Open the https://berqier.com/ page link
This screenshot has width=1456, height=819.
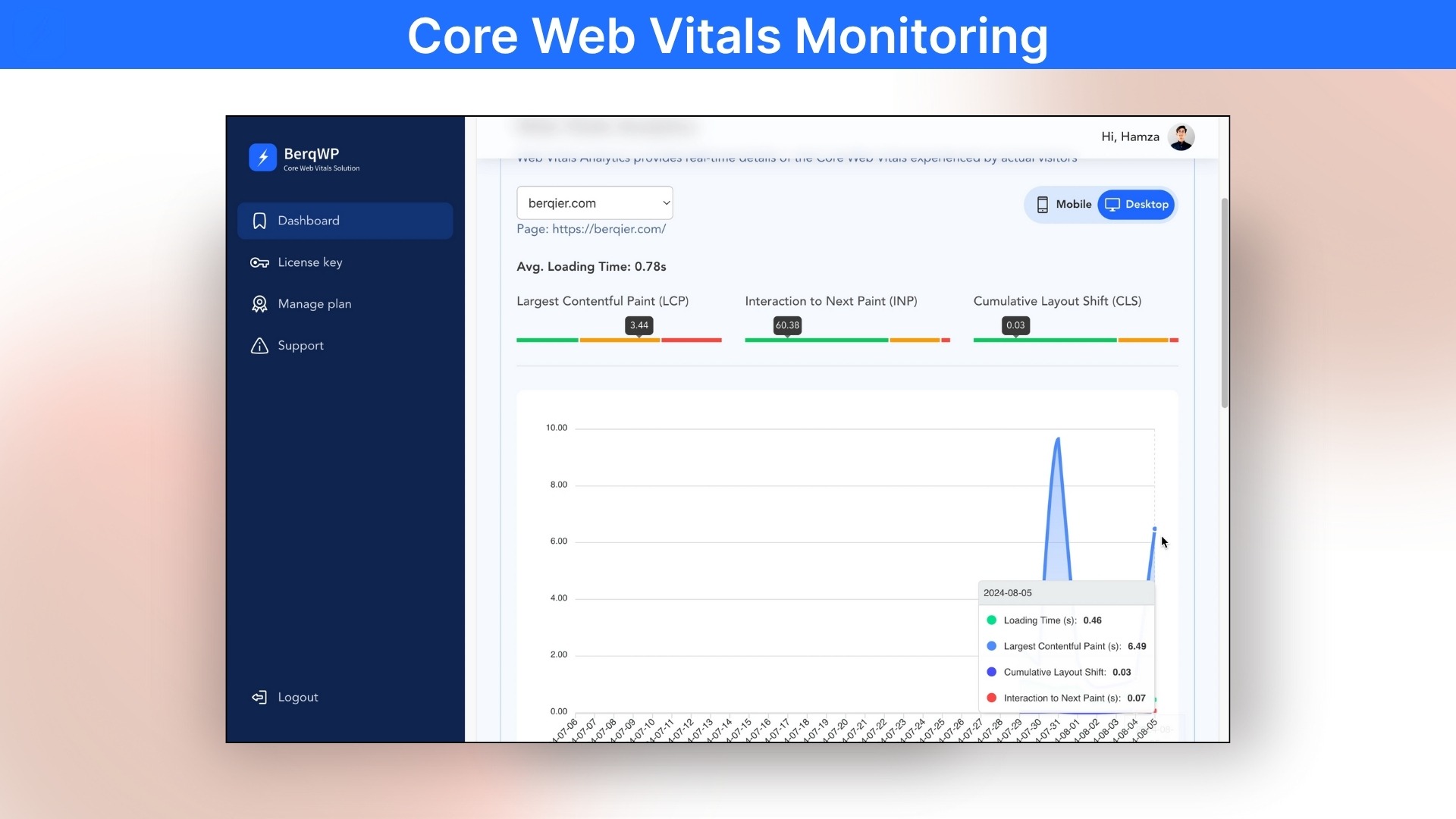[x=608, y=229]
